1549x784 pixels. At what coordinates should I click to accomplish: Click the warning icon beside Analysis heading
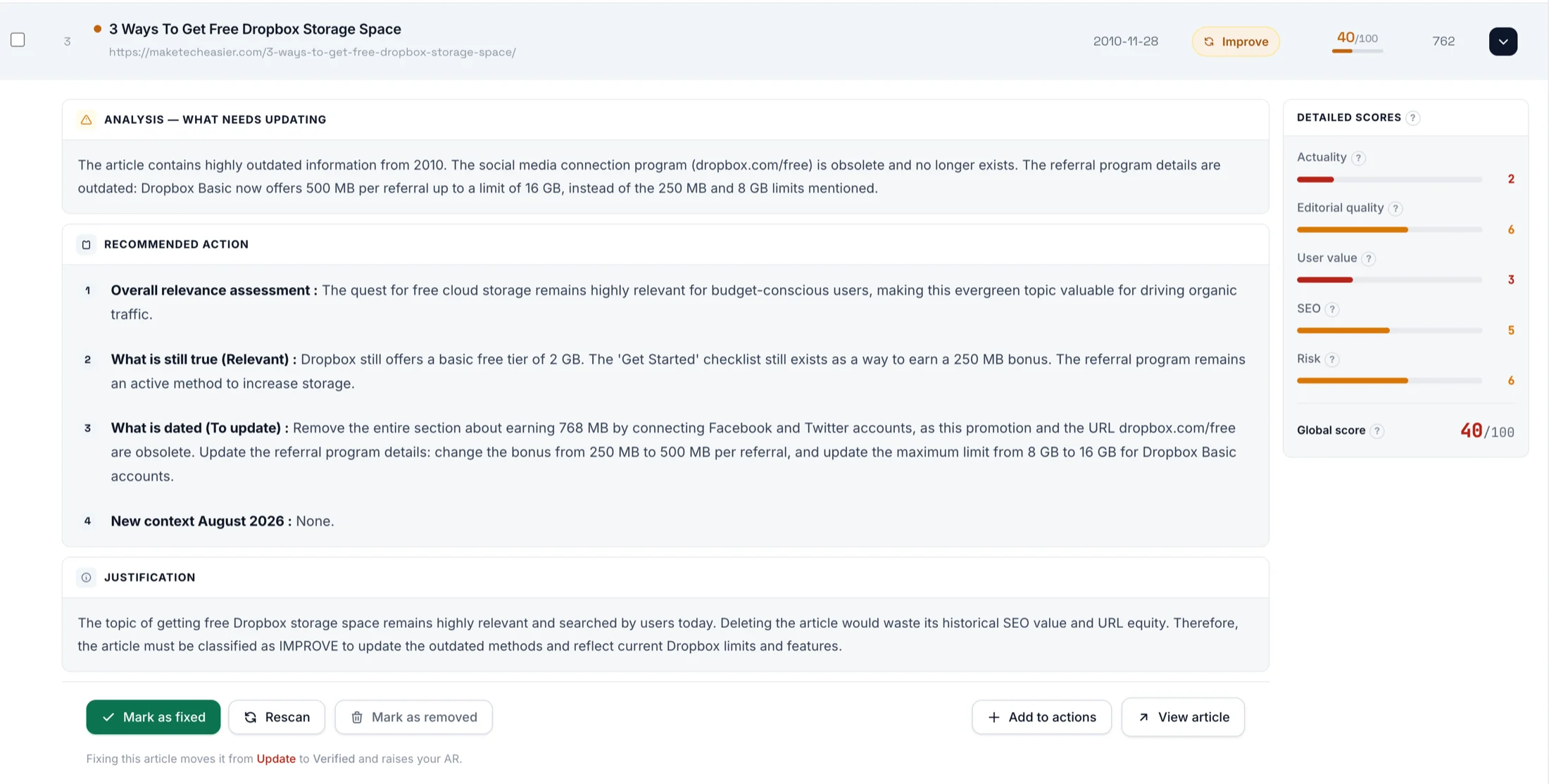(86, 120)
